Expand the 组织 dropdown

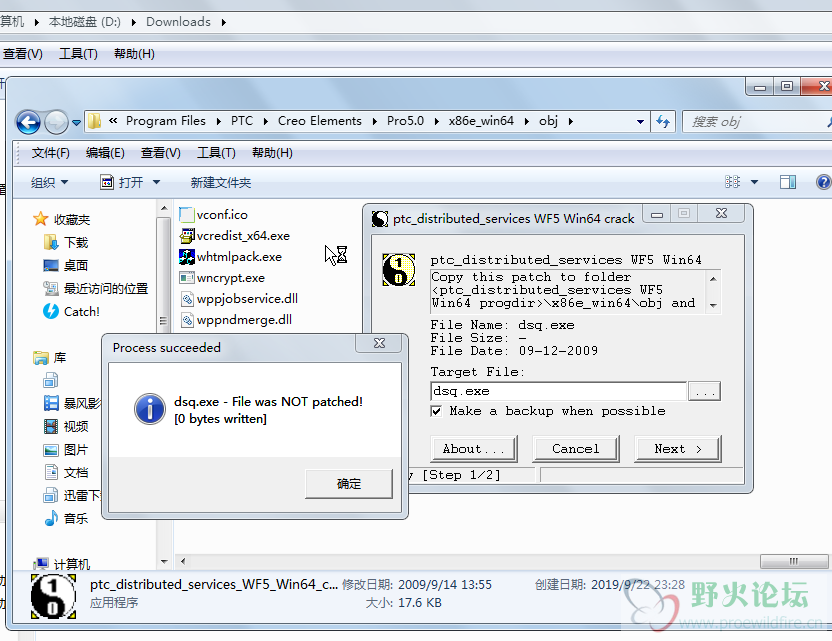[49, 183]
